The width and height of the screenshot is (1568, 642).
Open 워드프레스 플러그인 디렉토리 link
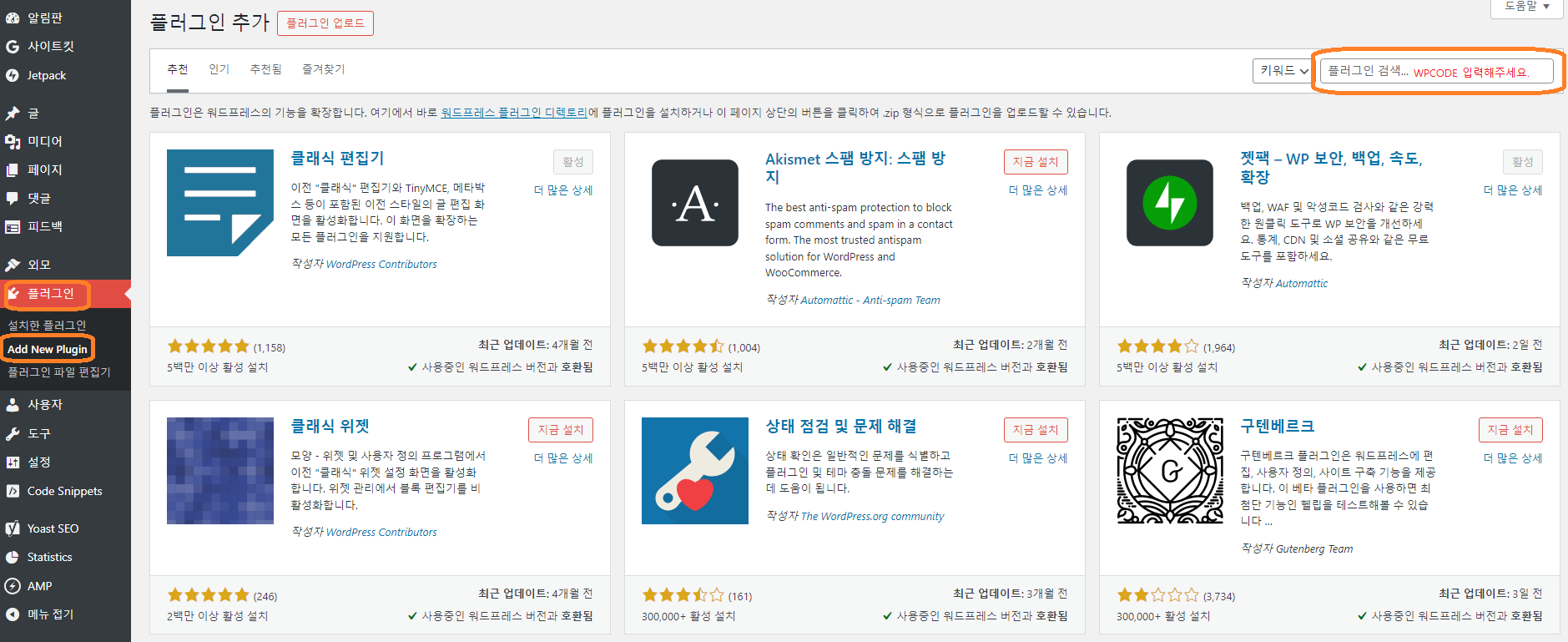pos(514,113)
